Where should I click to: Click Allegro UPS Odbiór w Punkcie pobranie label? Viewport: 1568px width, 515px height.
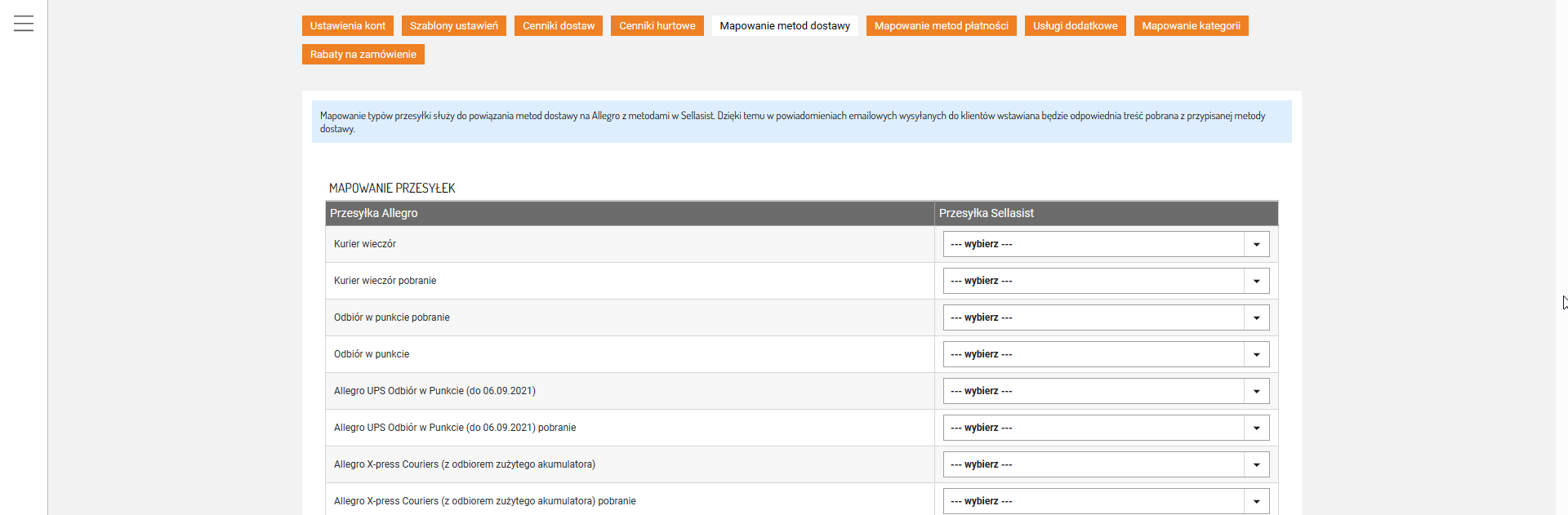455,428
